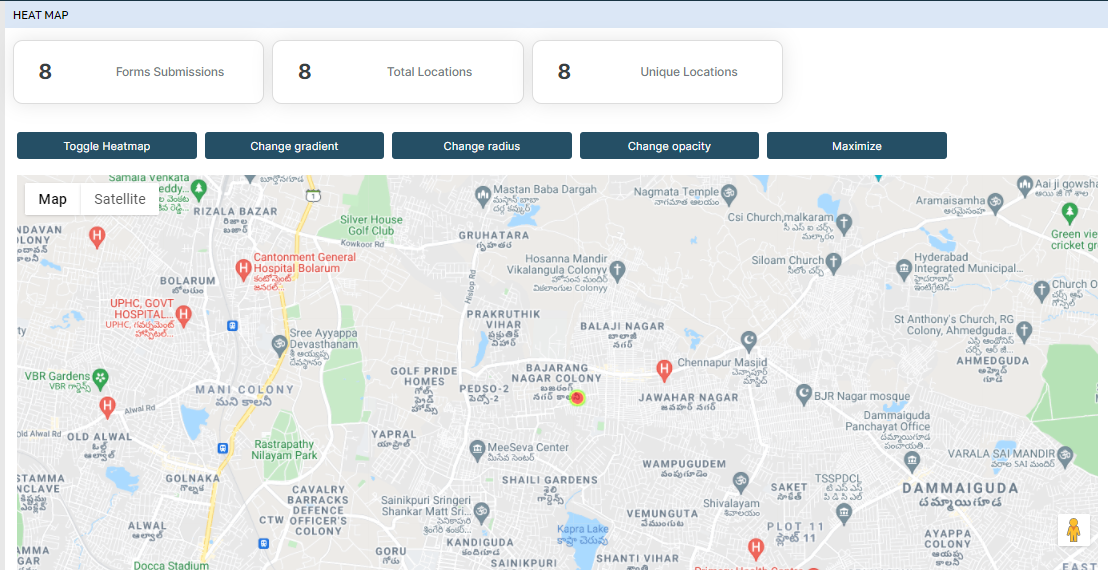The height and width of the screenshot is (570, 1108).
Task: Click the Street View pegman icon
Action: 1074,530
